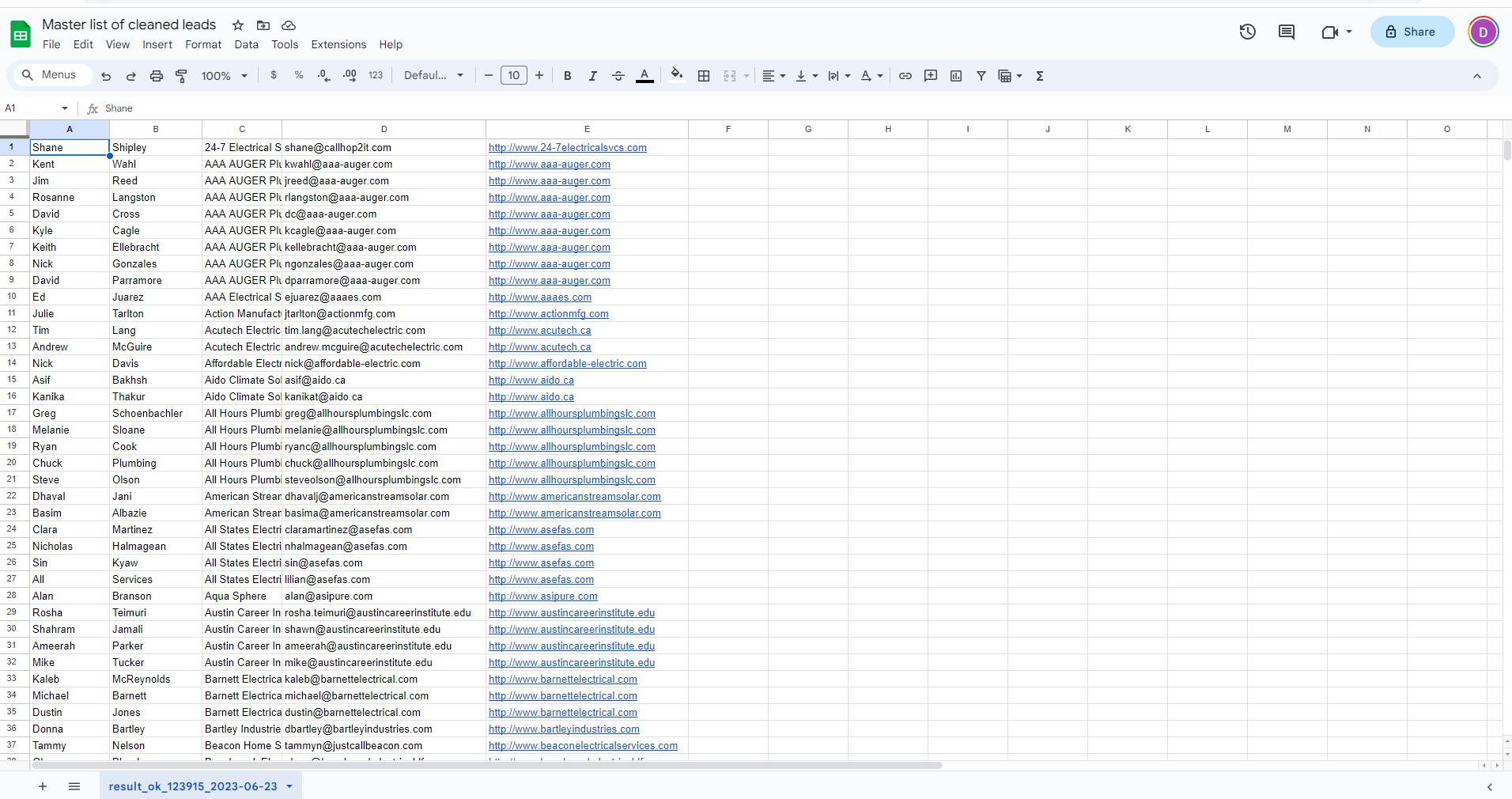Activate the paint format tool
Viewport: 1512px width, 799px height.
point(181,76)
